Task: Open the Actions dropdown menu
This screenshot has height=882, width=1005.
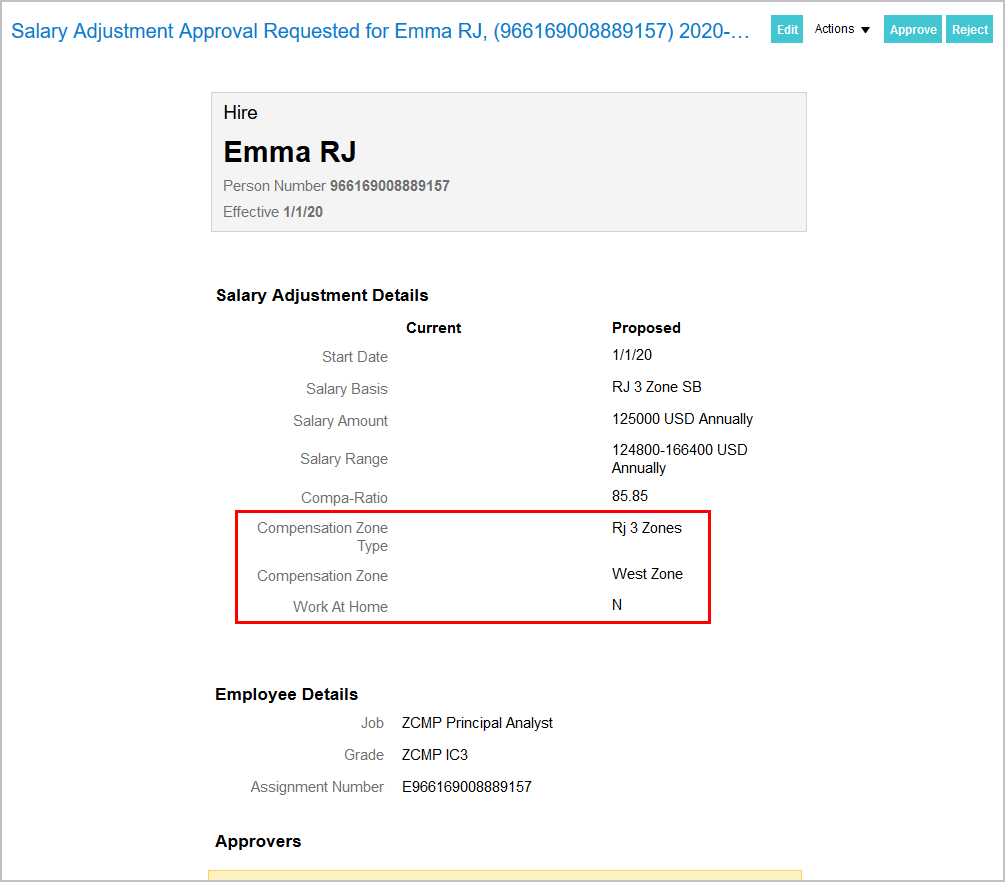Action: click(x=842, y=30)
